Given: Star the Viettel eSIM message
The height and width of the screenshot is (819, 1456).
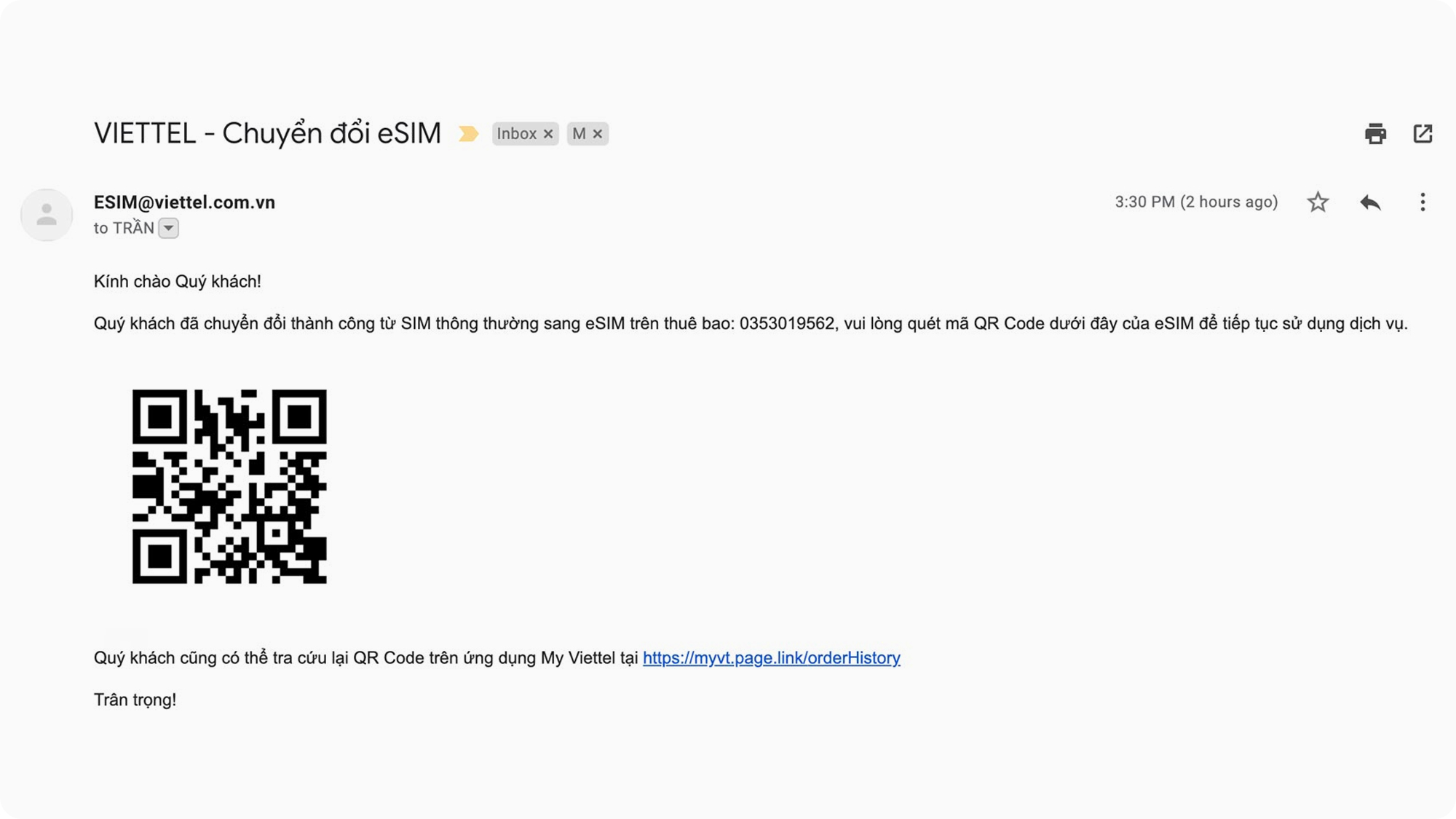Looking at the screenshot, I should tap(1318, 202).
